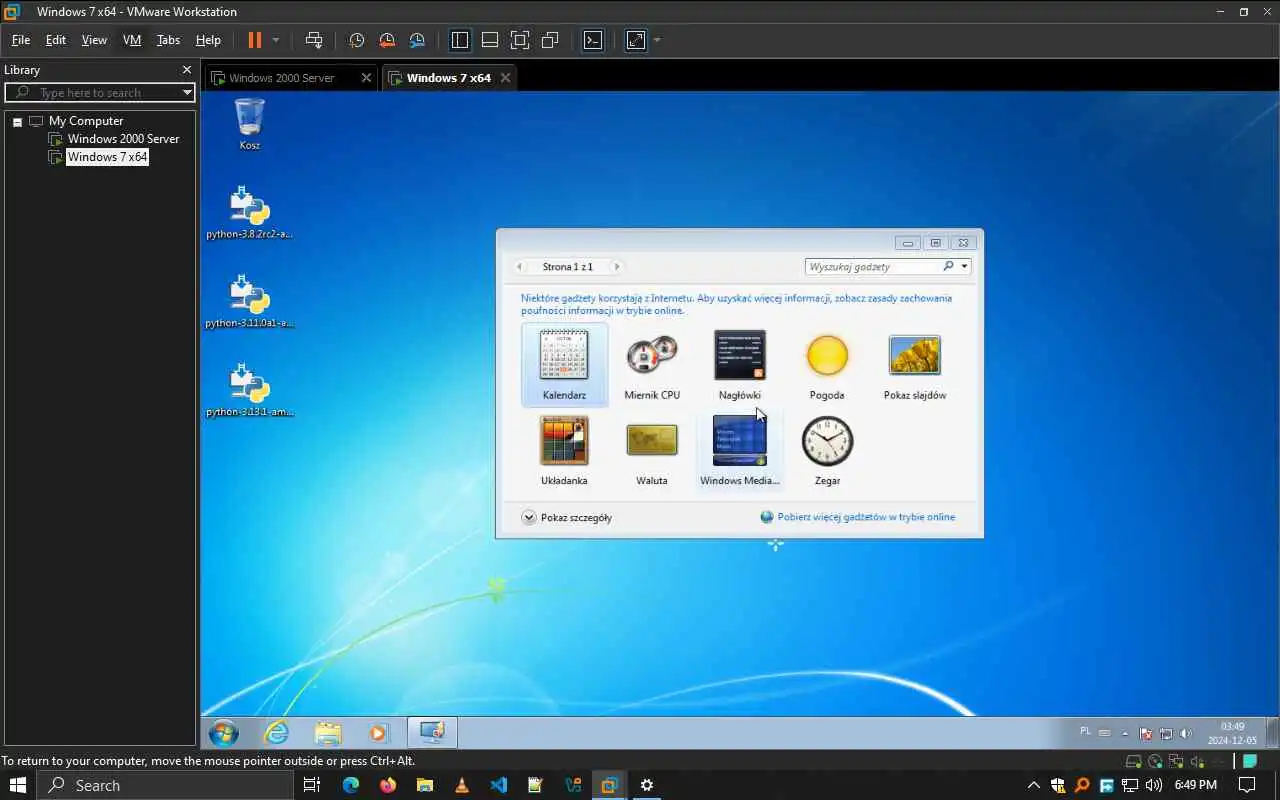Viewport: 1280px width, 800px height.
Task: Click the host taskbar Search box
Action: (165, 785)
